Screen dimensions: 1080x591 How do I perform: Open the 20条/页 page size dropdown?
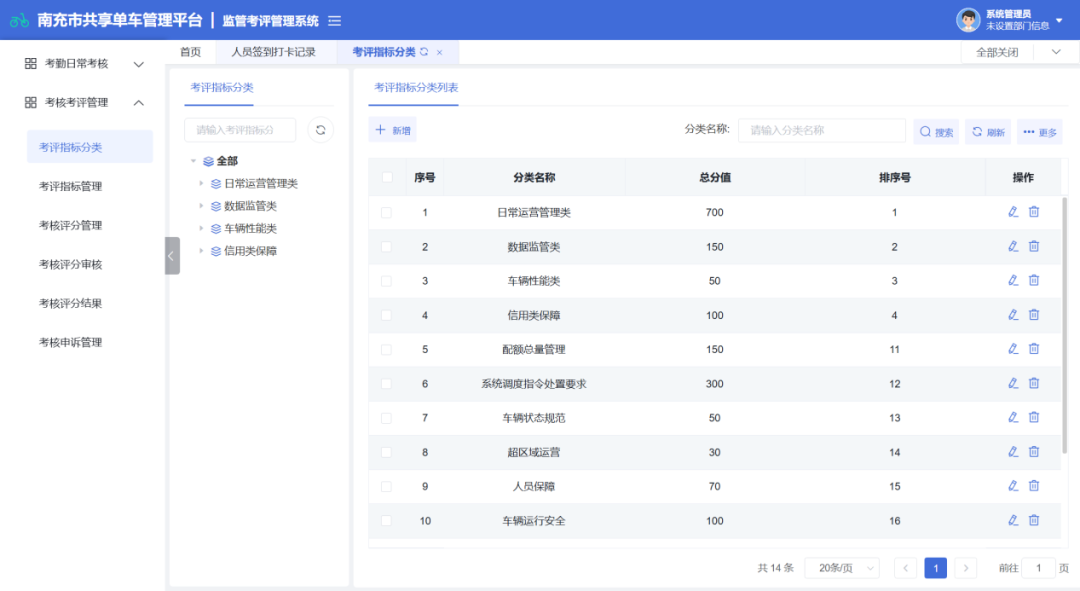tap(842, 568)
